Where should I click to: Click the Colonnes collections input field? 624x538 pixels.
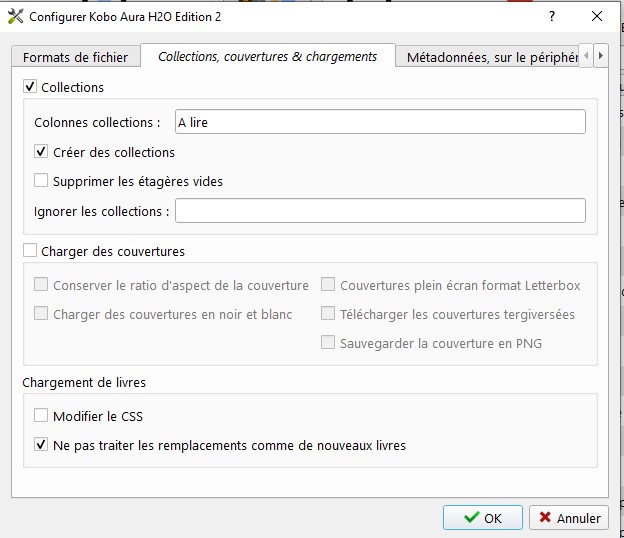click(380, 122)
